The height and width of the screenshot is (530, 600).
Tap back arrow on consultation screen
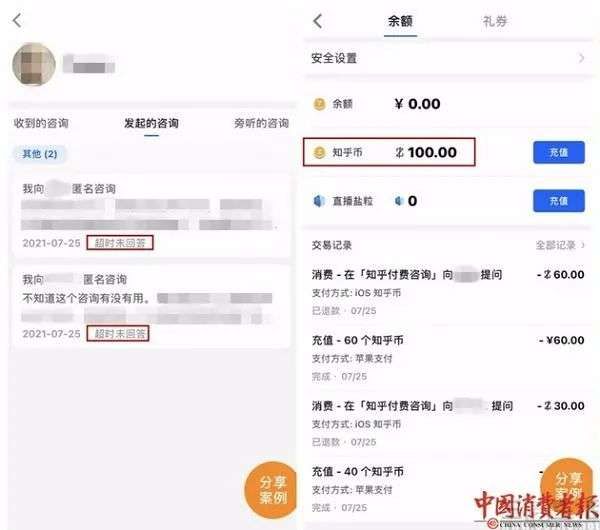click(x=17, y=20)
